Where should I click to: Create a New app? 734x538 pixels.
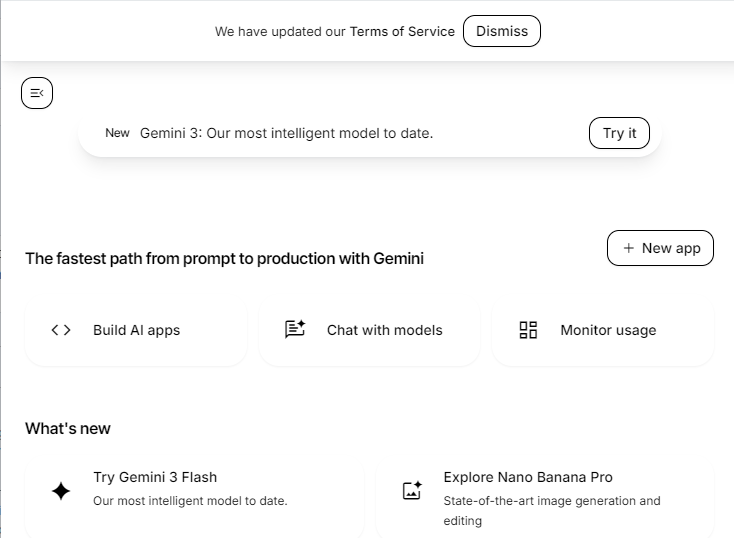point(660,248)
